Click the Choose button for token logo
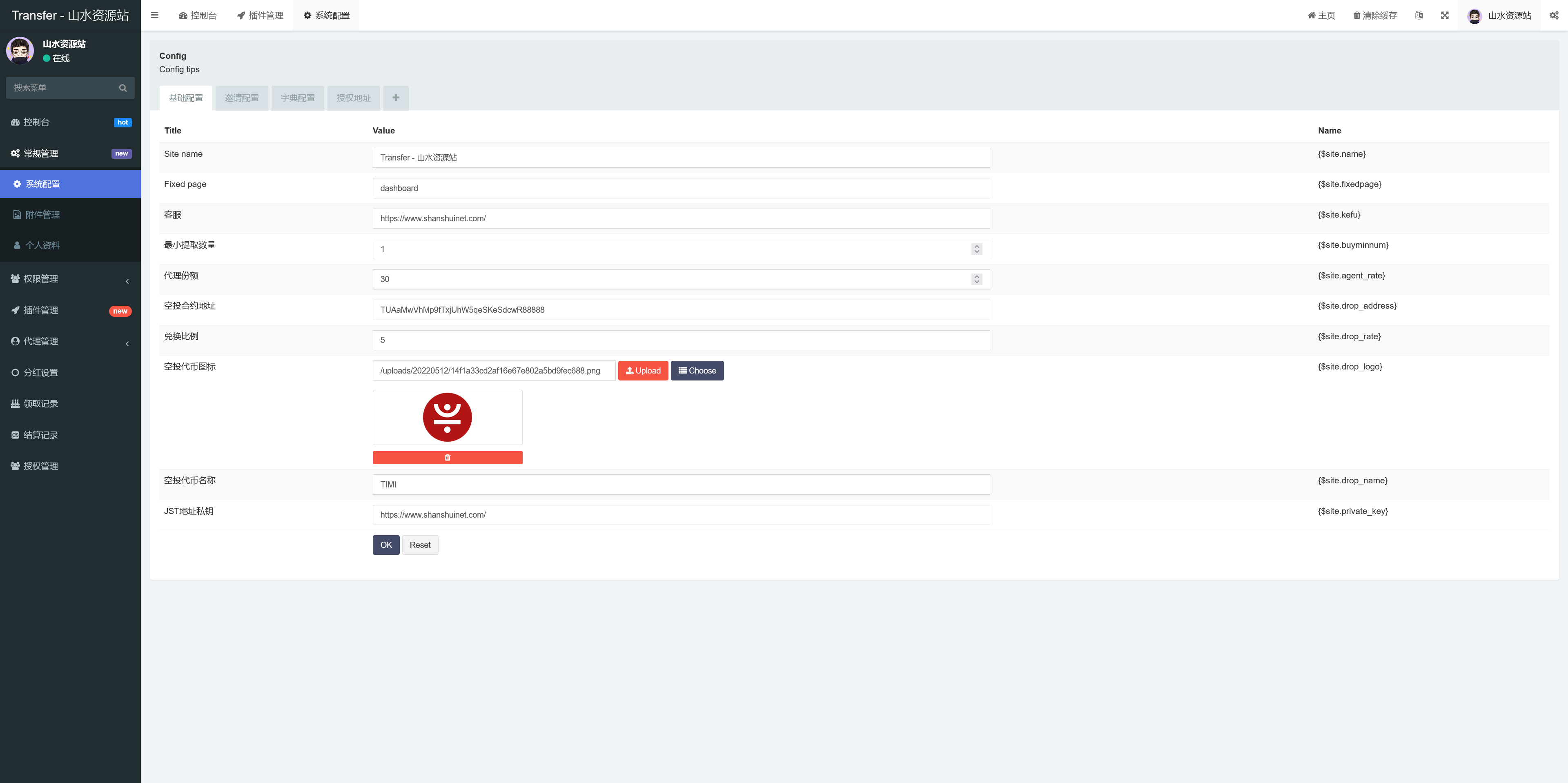Screen dimensions: 1568x783 tap(697, 371)
